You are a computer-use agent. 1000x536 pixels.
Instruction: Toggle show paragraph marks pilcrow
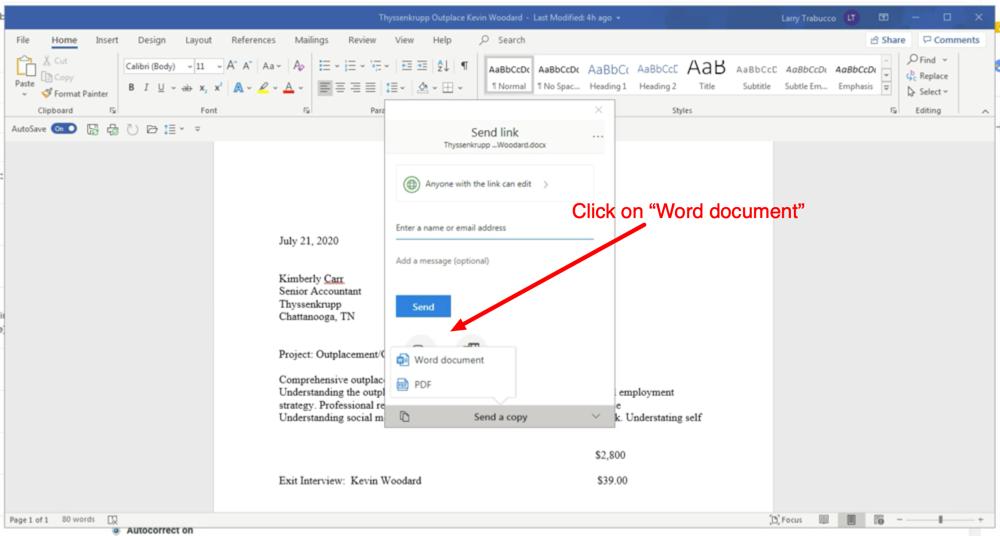tap(464, 66)
